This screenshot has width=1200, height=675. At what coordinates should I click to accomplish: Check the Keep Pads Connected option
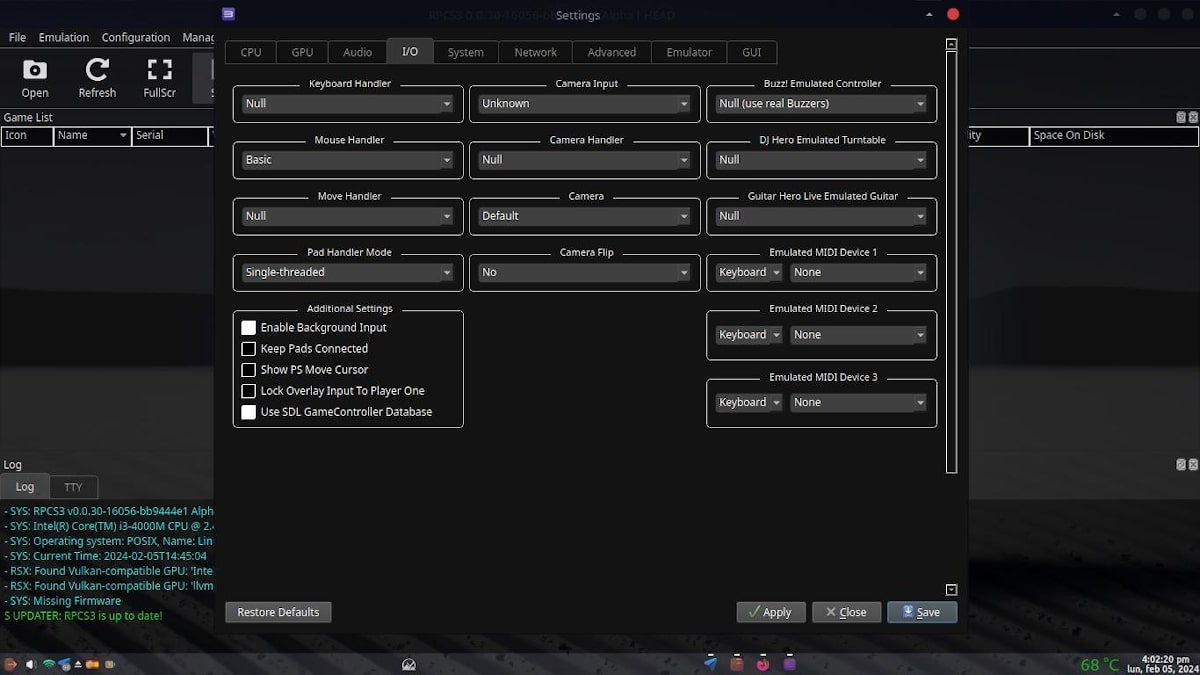click(249, 349)
